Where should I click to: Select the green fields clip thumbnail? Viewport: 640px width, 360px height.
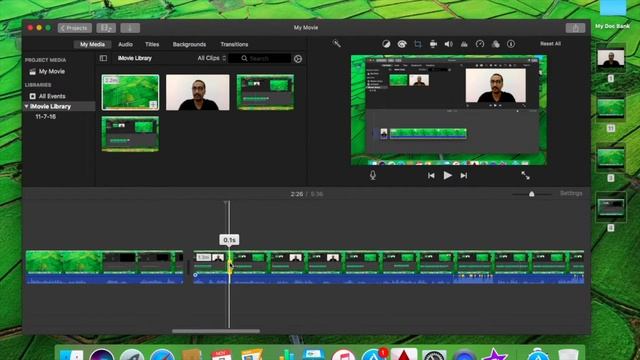tap(130, 92)
